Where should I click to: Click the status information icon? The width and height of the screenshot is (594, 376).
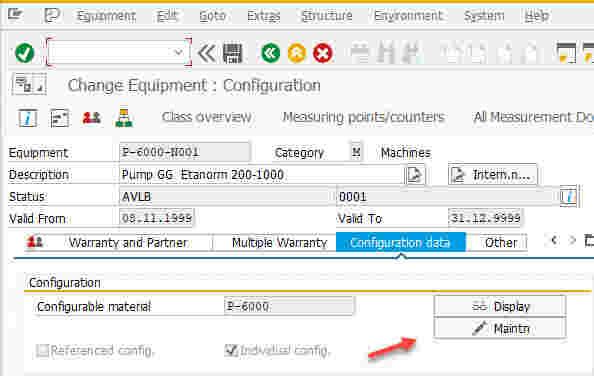tap(568, 196)
